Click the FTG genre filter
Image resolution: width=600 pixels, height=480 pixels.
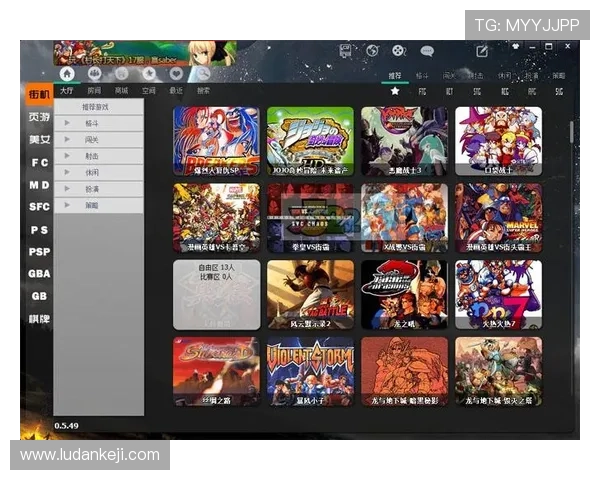422,91
